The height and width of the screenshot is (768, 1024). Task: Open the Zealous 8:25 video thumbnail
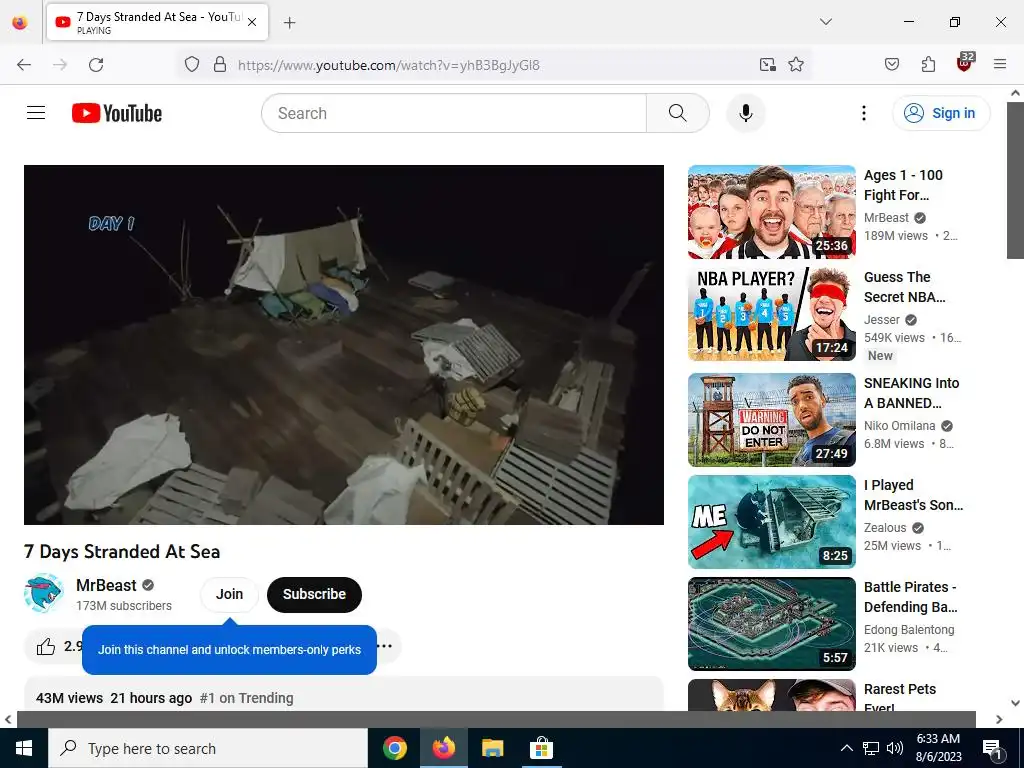click(x=771, y=522)
